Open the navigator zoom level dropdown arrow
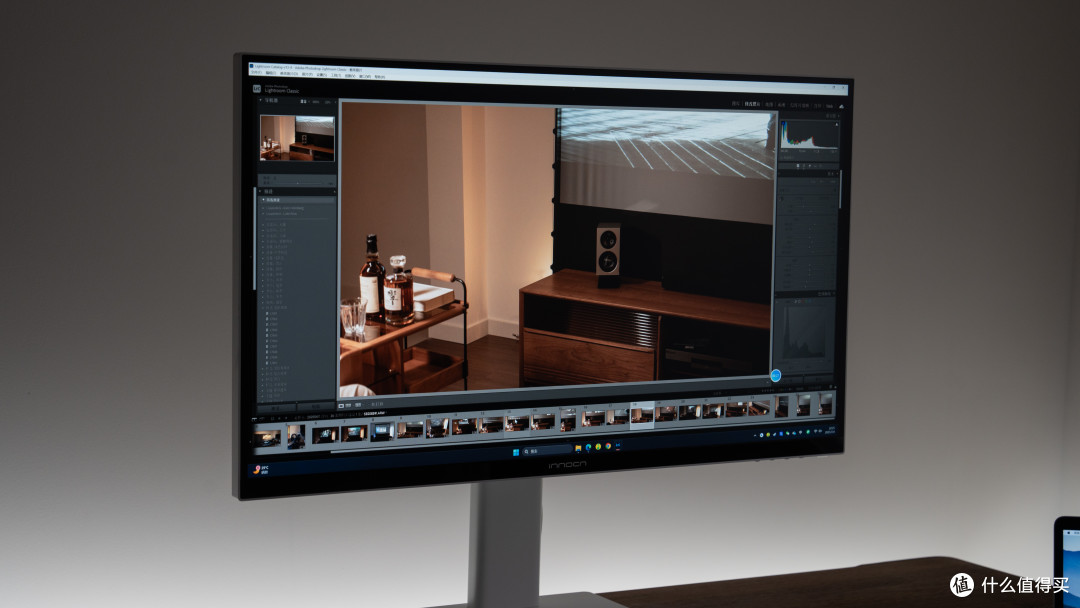The height and width of the screenshot is (608, 1080). click(x=334, y=102)
